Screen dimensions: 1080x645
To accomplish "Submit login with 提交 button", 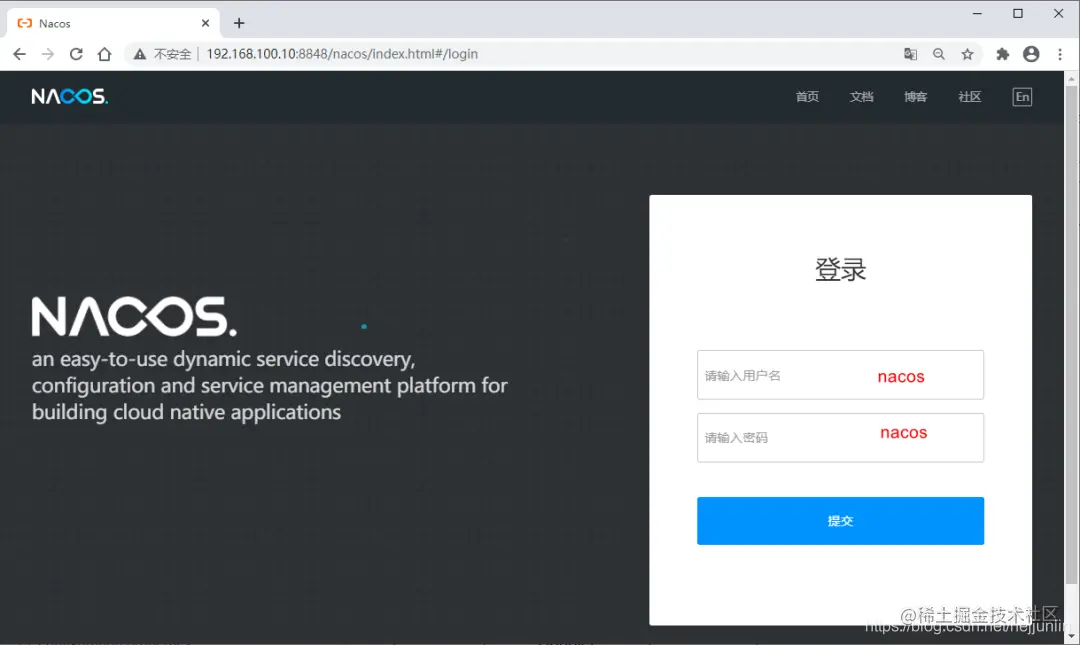I will (x=840, y=521).
